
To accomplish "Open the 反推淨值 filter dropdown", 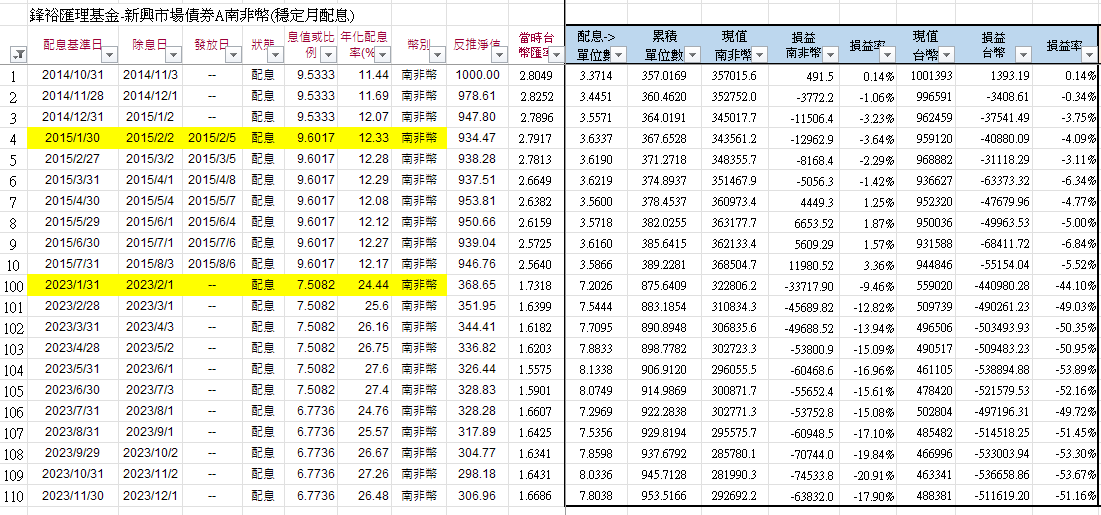I will coord(502,54).
